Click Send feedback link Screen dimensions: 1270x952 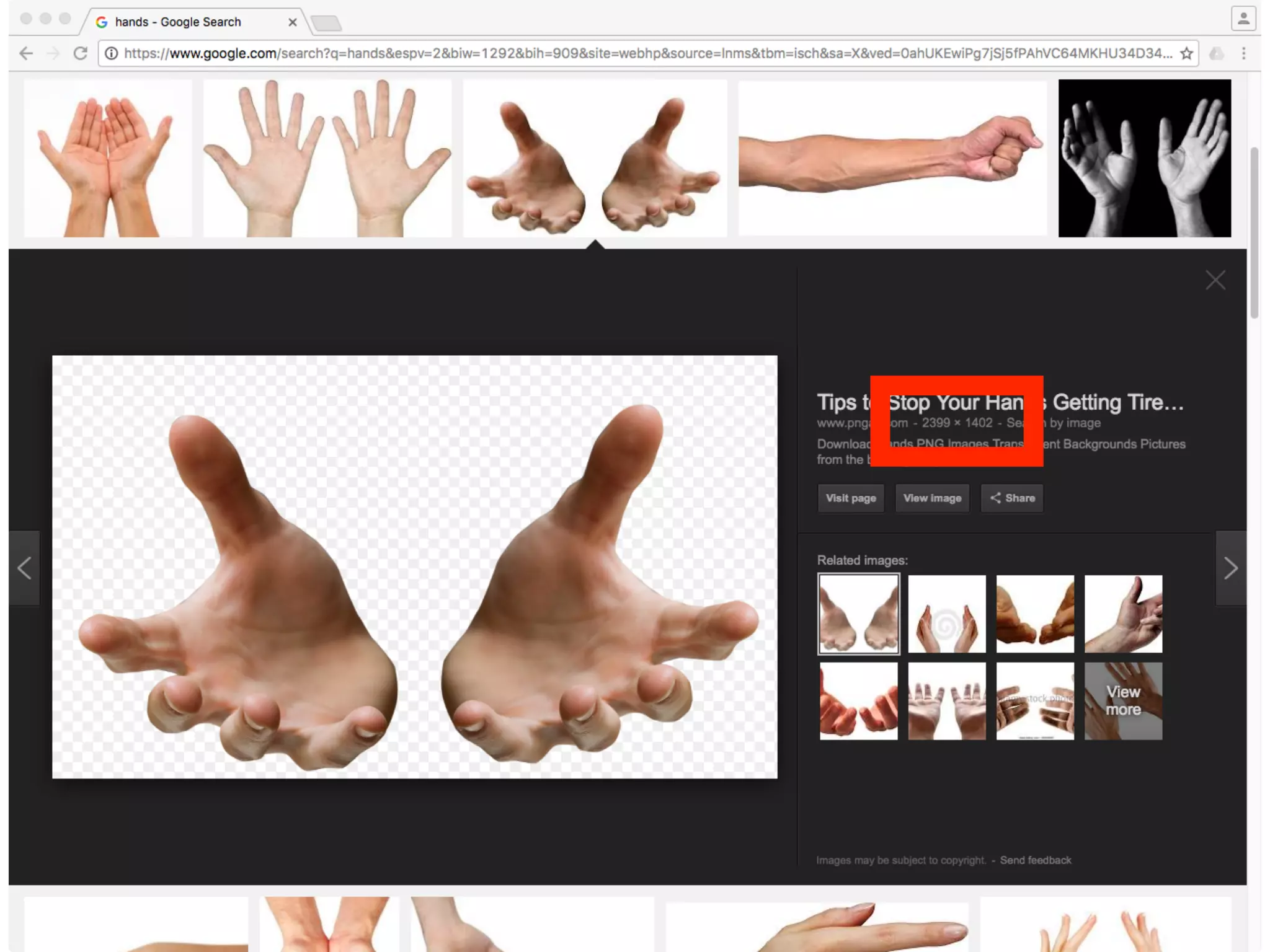click(x=1035, y=860)
